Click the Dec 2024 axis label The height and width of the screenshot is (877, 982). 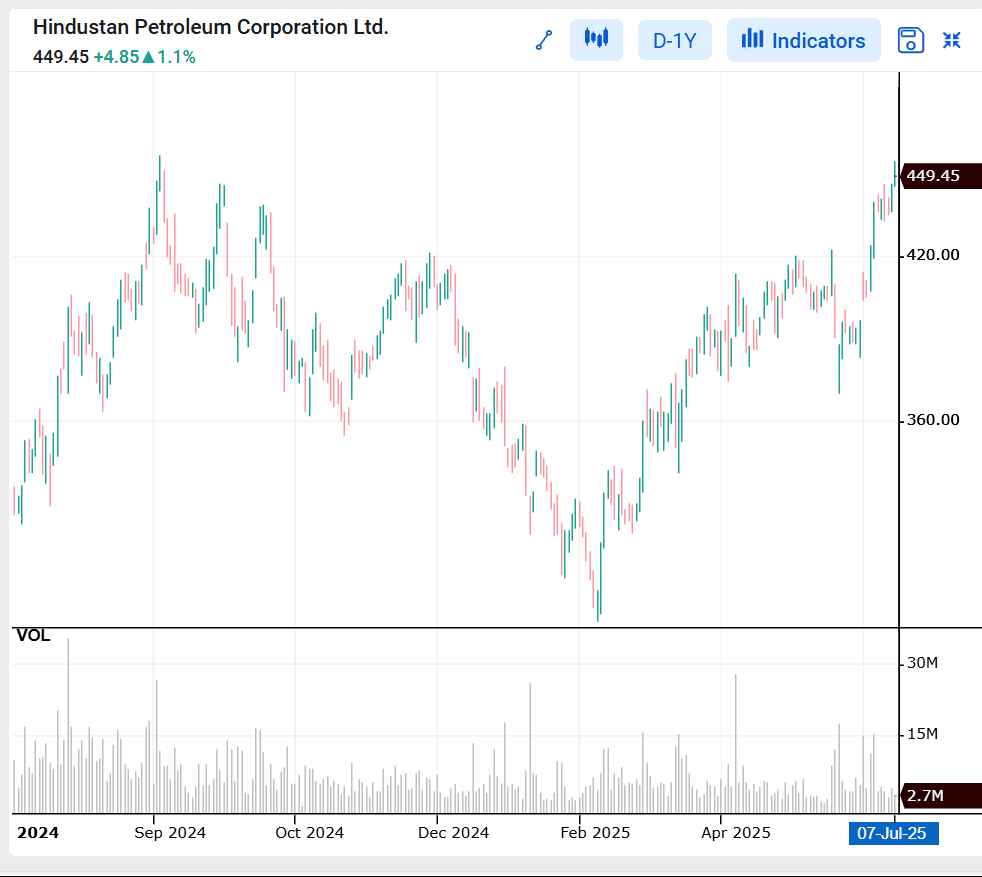pyautogui.click(x=453, y=833)
